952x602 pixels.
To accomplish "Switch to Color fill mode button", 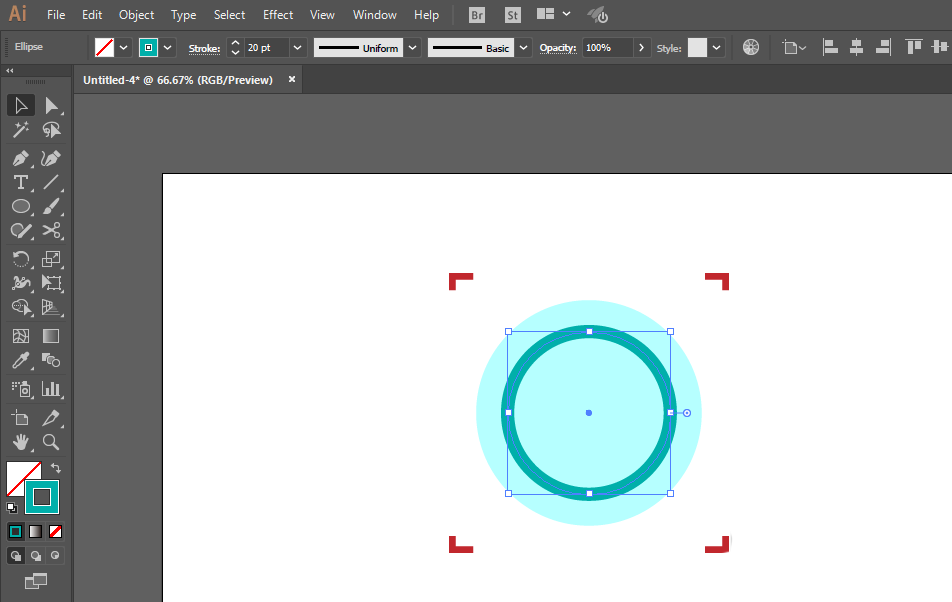I will tap(16, 531).
